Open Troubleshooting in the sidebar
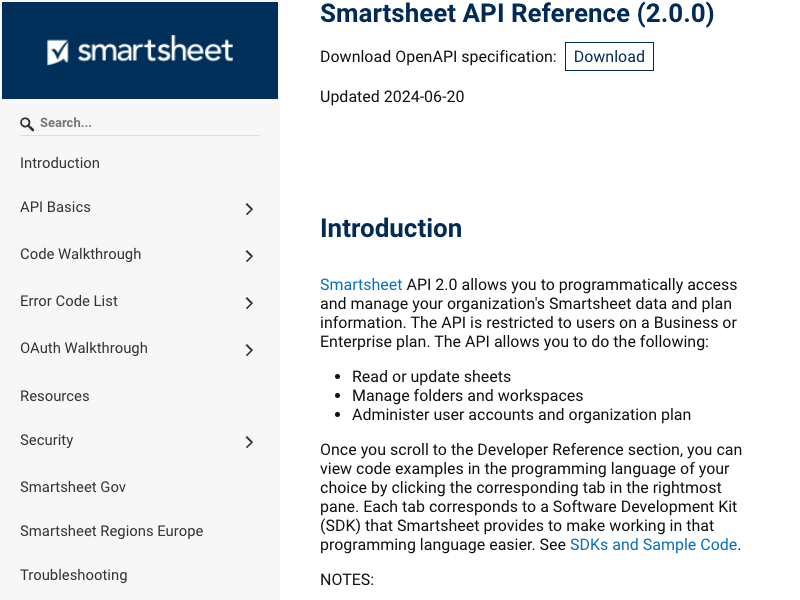This screenshot has height=600, width=800. tap(73, 575)
